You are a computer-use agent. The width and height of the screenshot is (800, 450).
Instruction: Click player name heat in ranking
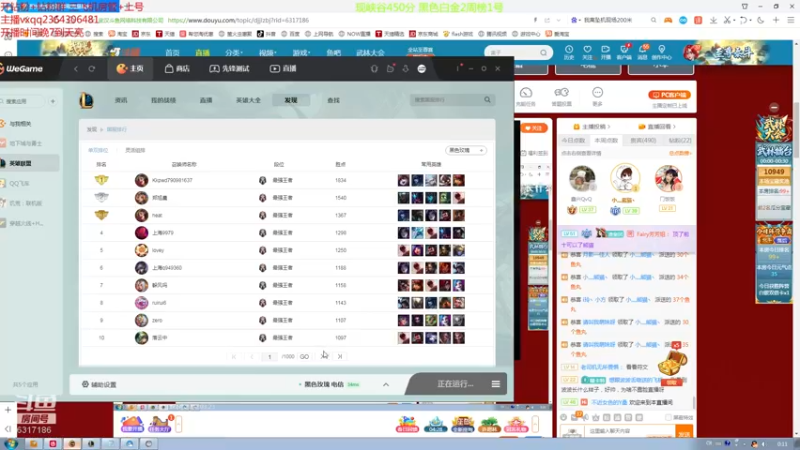coord(157,215)
